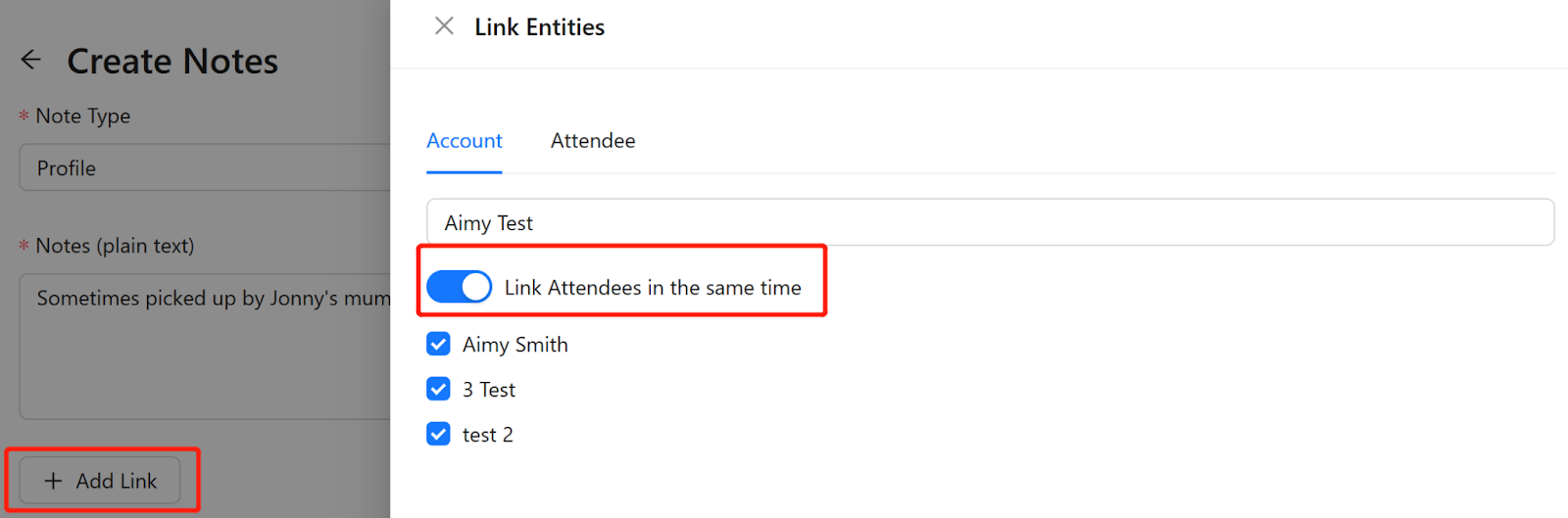Click the 'test 2' attendee name
This screenshot has height=518, width=1568.
point(488,435)
